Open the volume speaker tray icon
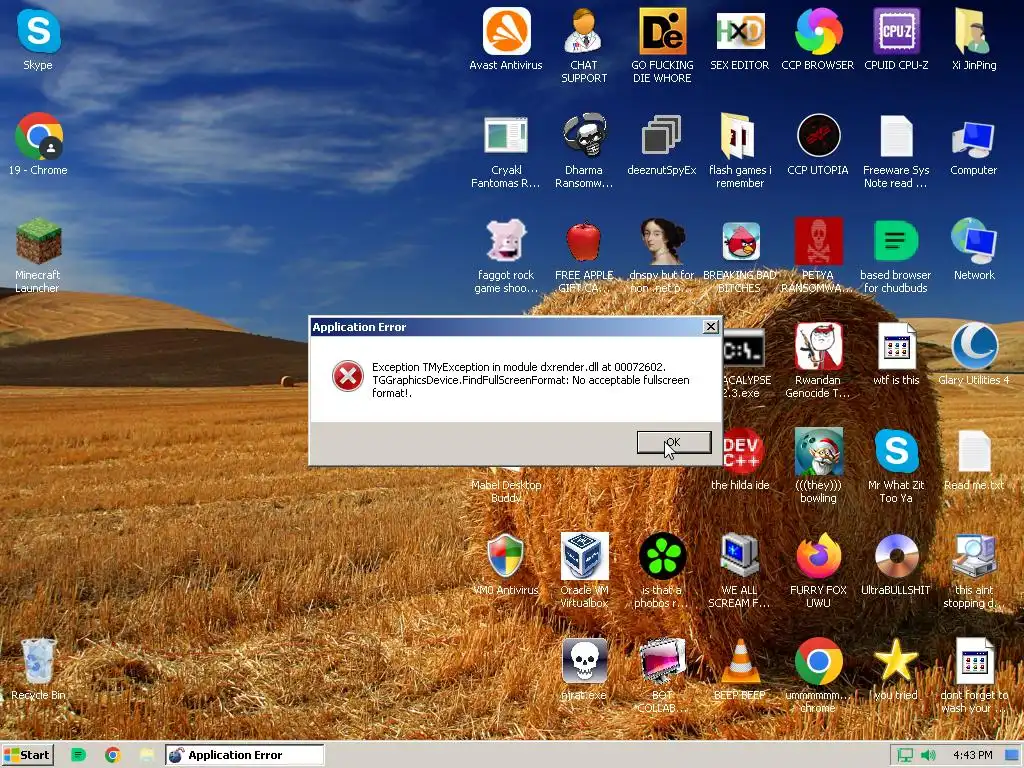The image size is (1024, 768). point(927,756)
